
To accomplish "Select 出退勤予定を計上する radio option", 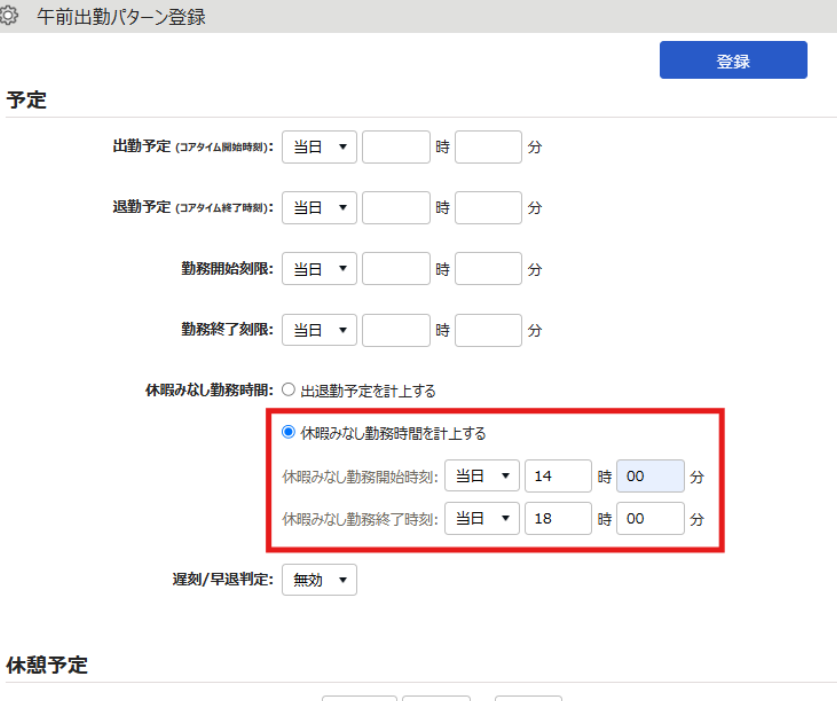I will pyautogui.click(x=289, y=390).
